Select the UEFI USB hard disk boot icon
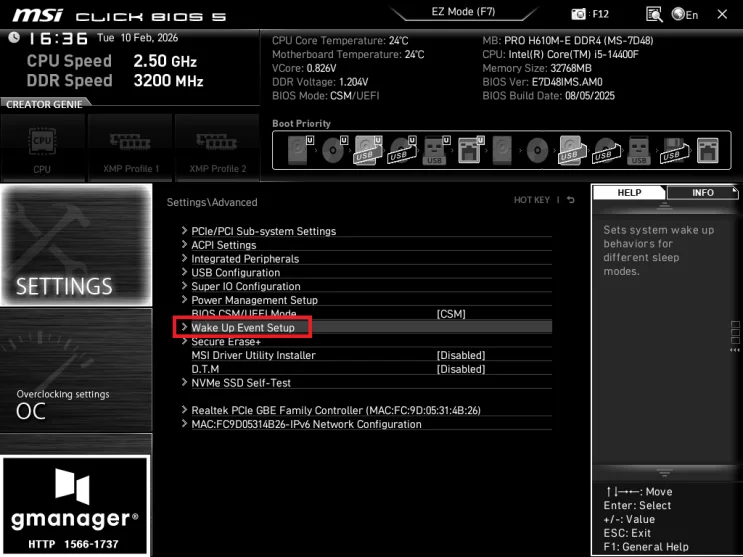 (368, 150)
